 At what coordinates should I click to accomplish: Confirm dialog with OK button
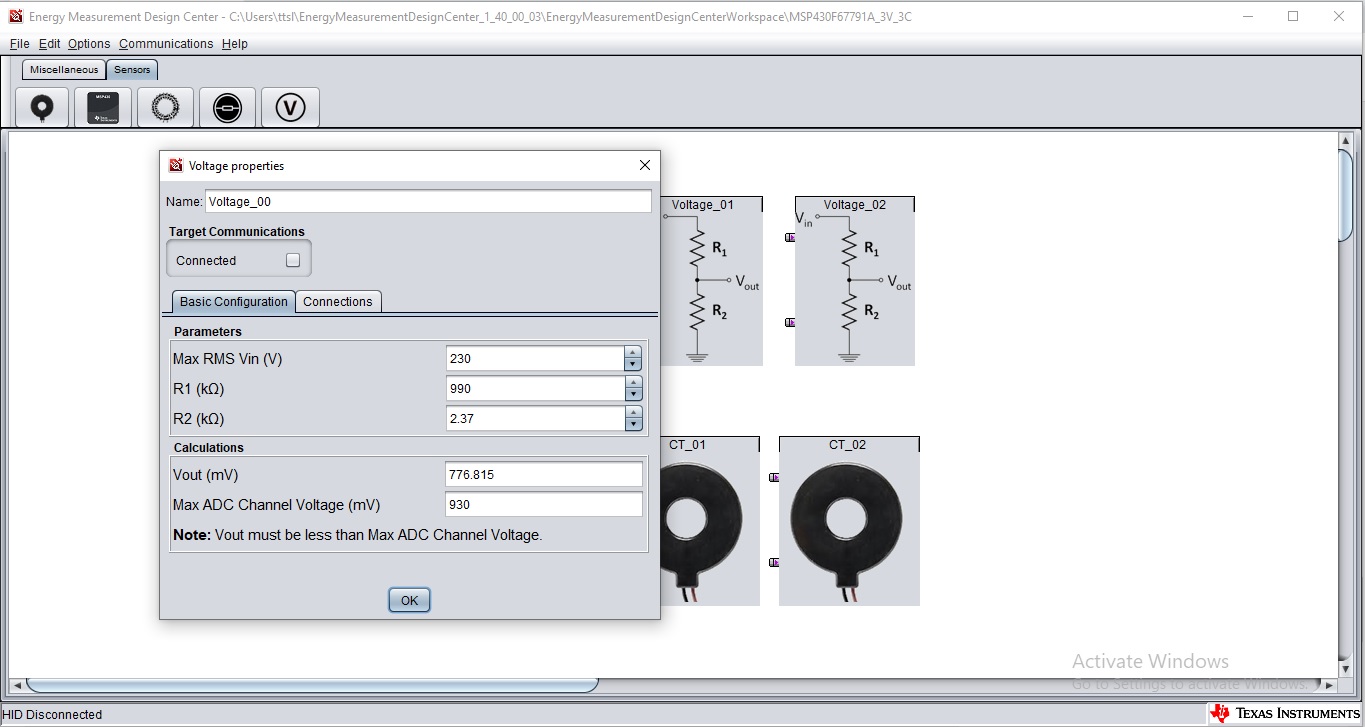[409, 600]
